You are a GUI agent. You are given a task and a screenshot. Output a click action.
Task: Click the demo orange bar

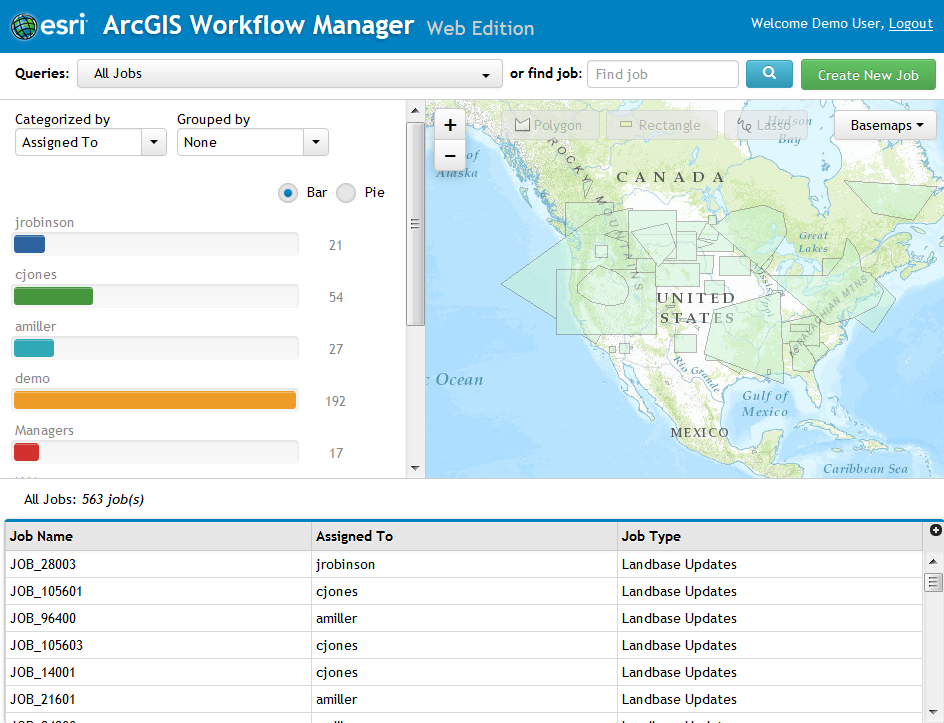click(155, 400)
